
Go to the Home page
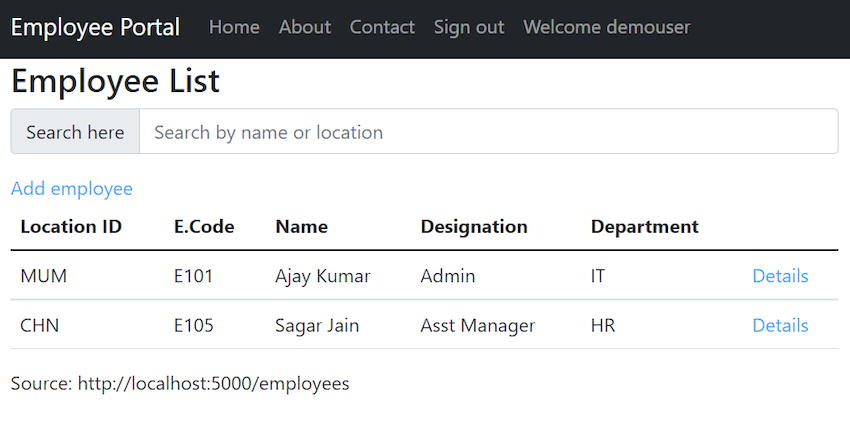tap(234, 27)
